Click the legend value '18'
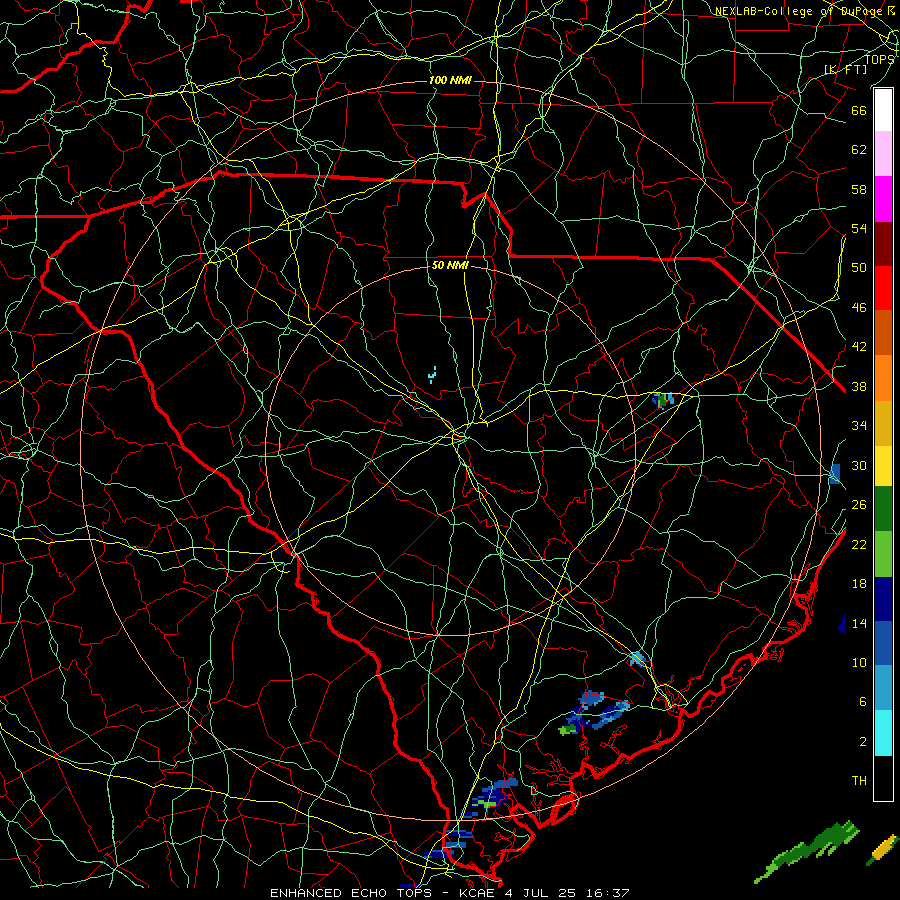The width and height of the screenshot is (900, 900). 859,584
